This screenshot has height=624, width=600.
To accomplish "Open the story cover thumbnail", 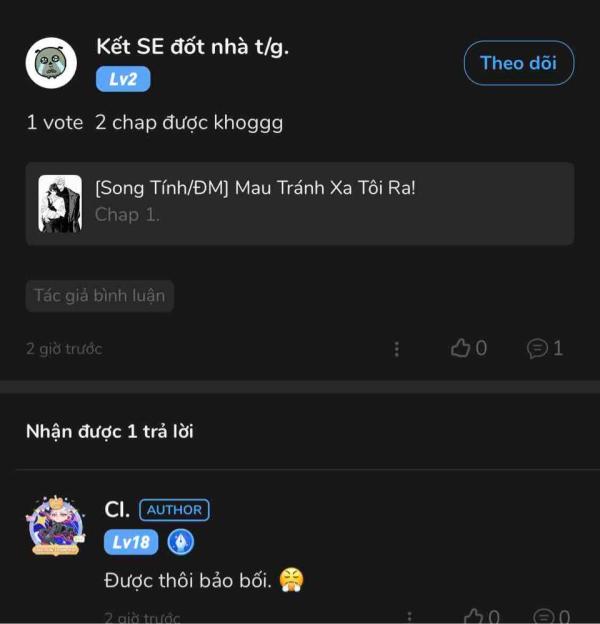I will (x=60, y=204).
